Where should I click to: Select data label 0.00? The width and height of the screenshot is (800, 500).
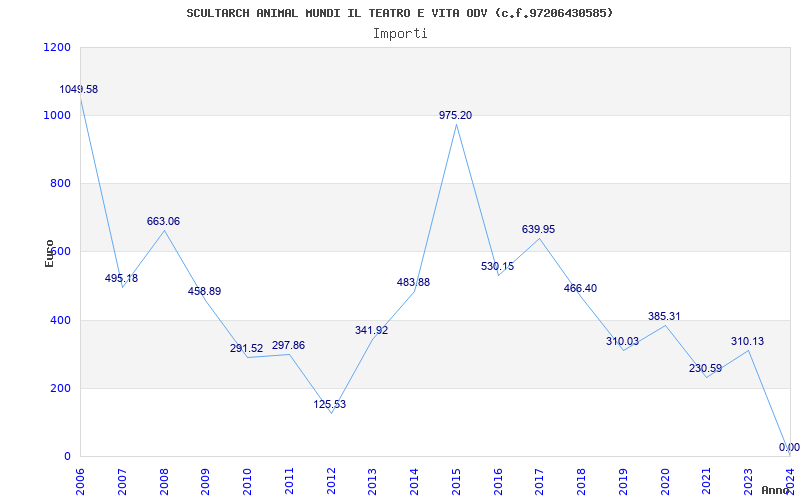point(789,447)
